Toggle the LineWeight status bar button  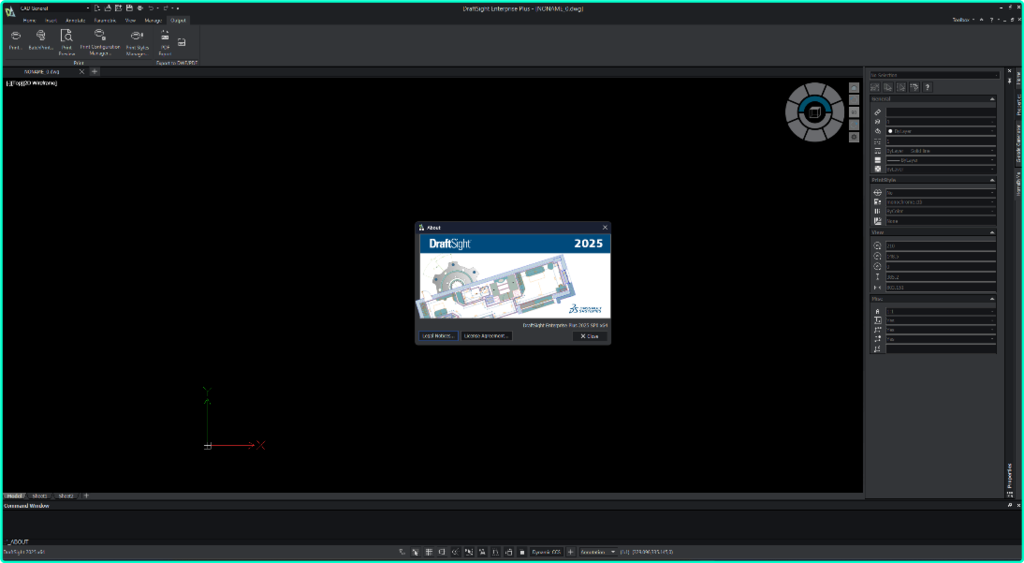coord(495,552)
